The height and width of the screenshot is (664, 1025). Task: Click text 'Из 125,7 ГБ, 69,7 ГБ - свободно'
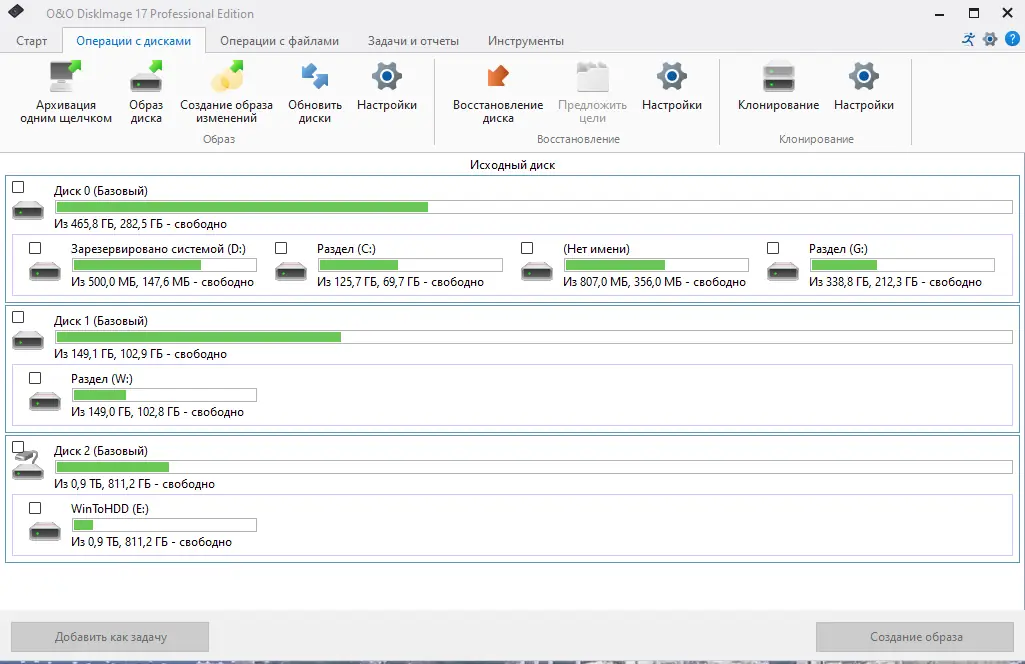point(401,282)
